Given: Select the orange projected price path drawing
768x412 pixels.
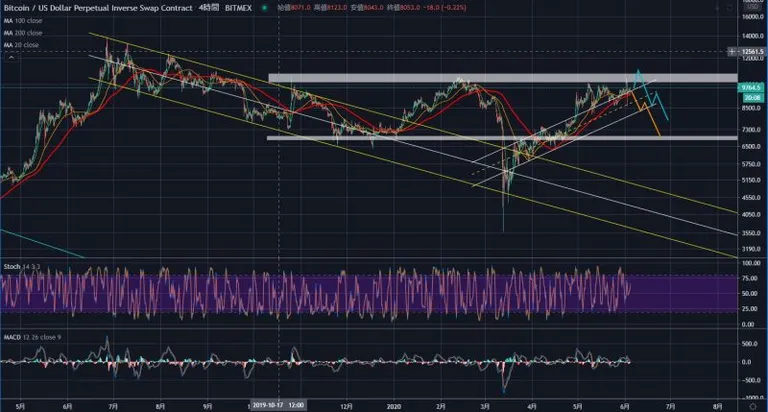Looking at the screenshot, I should (646, 113).
